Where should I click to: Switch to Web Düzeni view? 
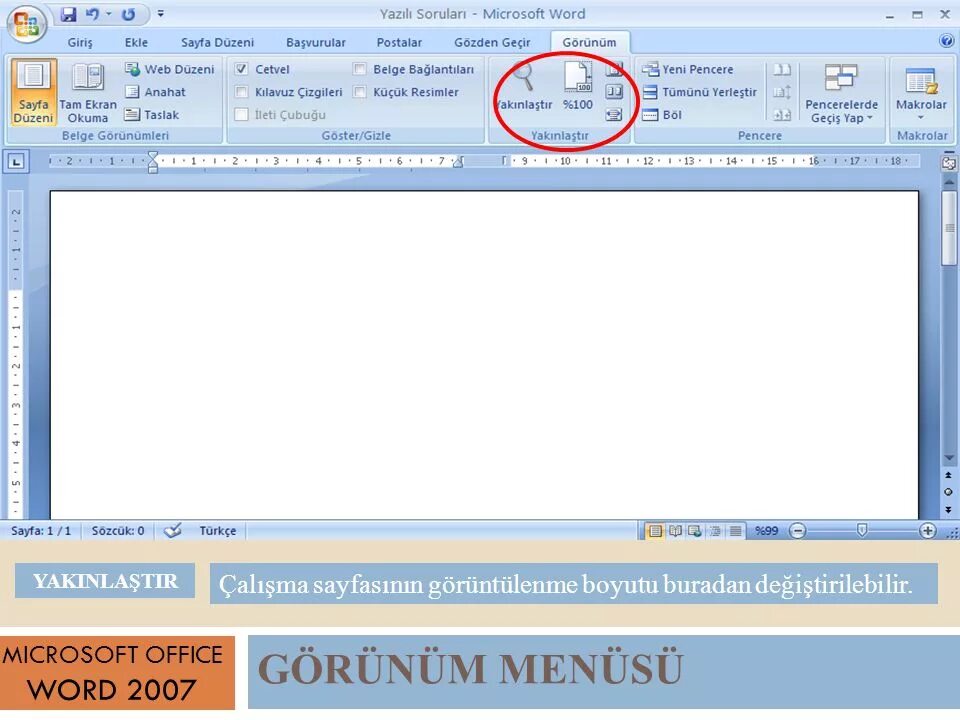[x=170, y=69]
